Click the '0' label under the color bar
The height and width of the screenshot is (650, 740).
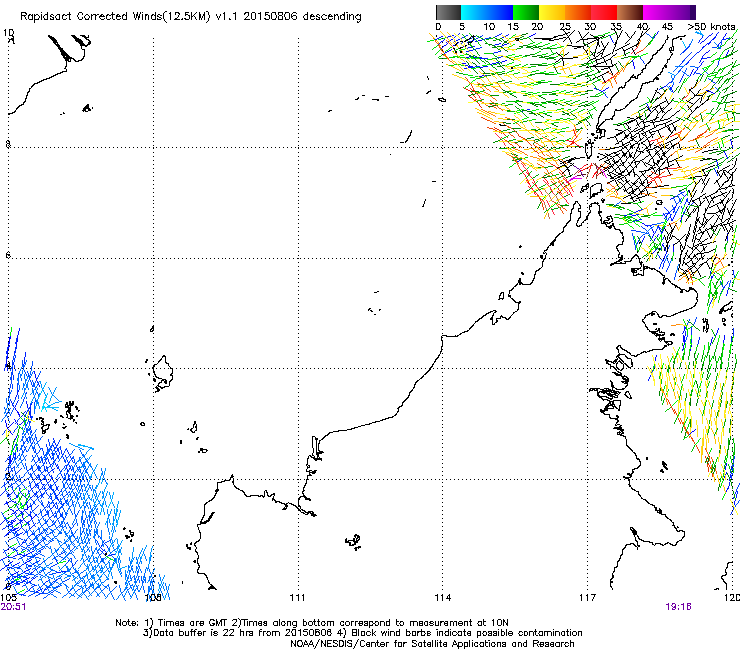pyautogui.click(x=438, y=26)
